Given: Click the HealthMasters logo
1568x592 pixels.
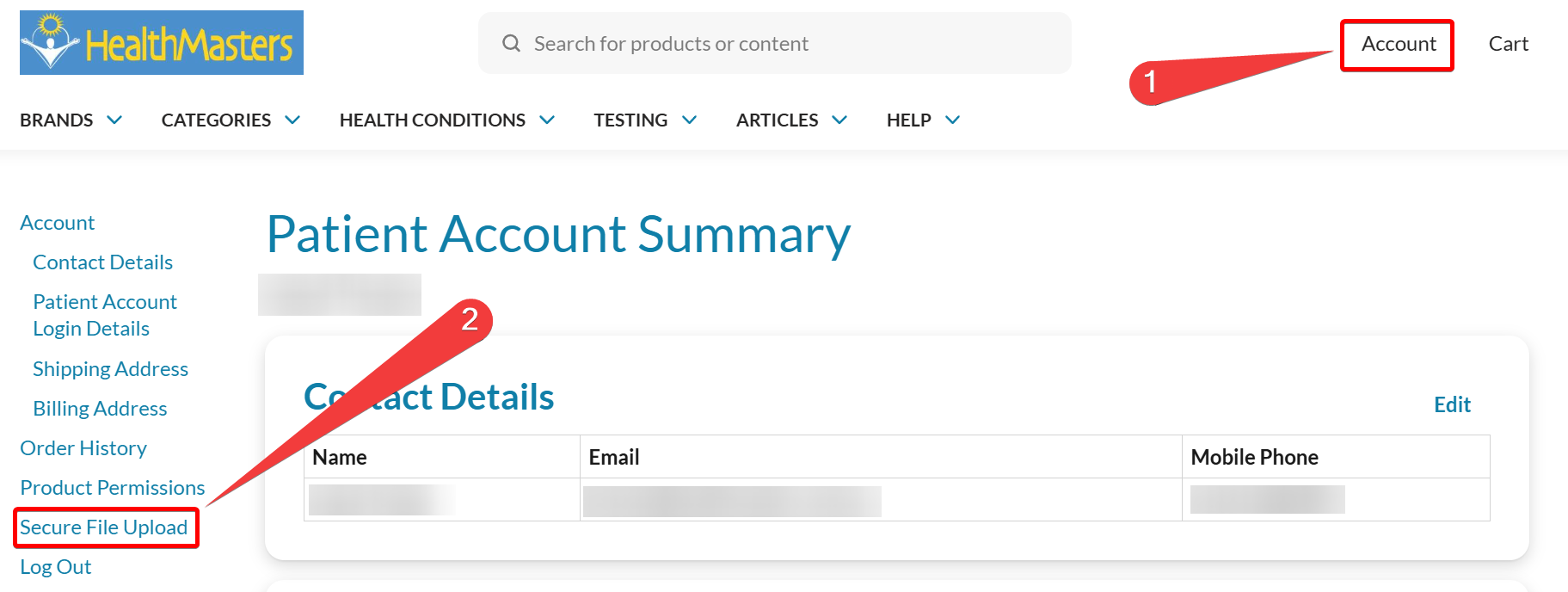Looking at the screenshot, I should tap(162, 43).
